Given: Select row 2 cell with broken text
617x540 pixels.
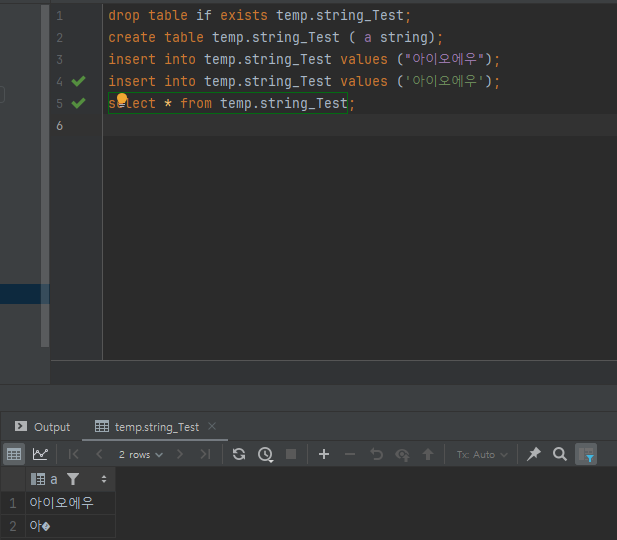Looking at the screenshot, I should 70,526.
